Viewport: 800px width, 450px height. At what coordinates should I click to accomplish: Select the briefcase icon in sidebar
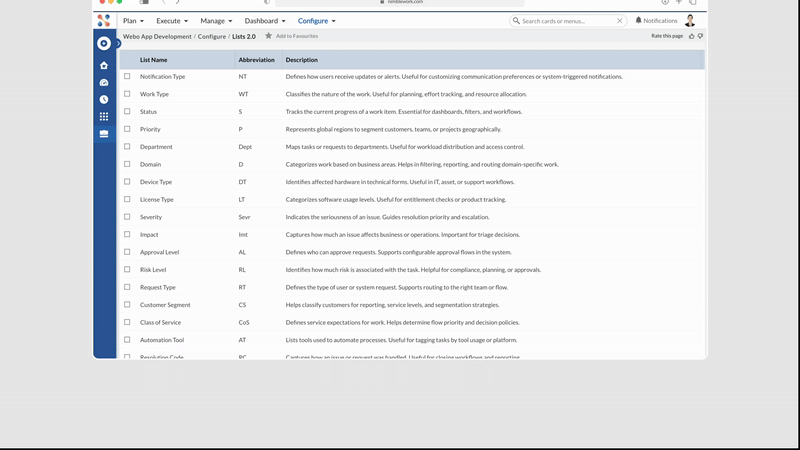104,134
